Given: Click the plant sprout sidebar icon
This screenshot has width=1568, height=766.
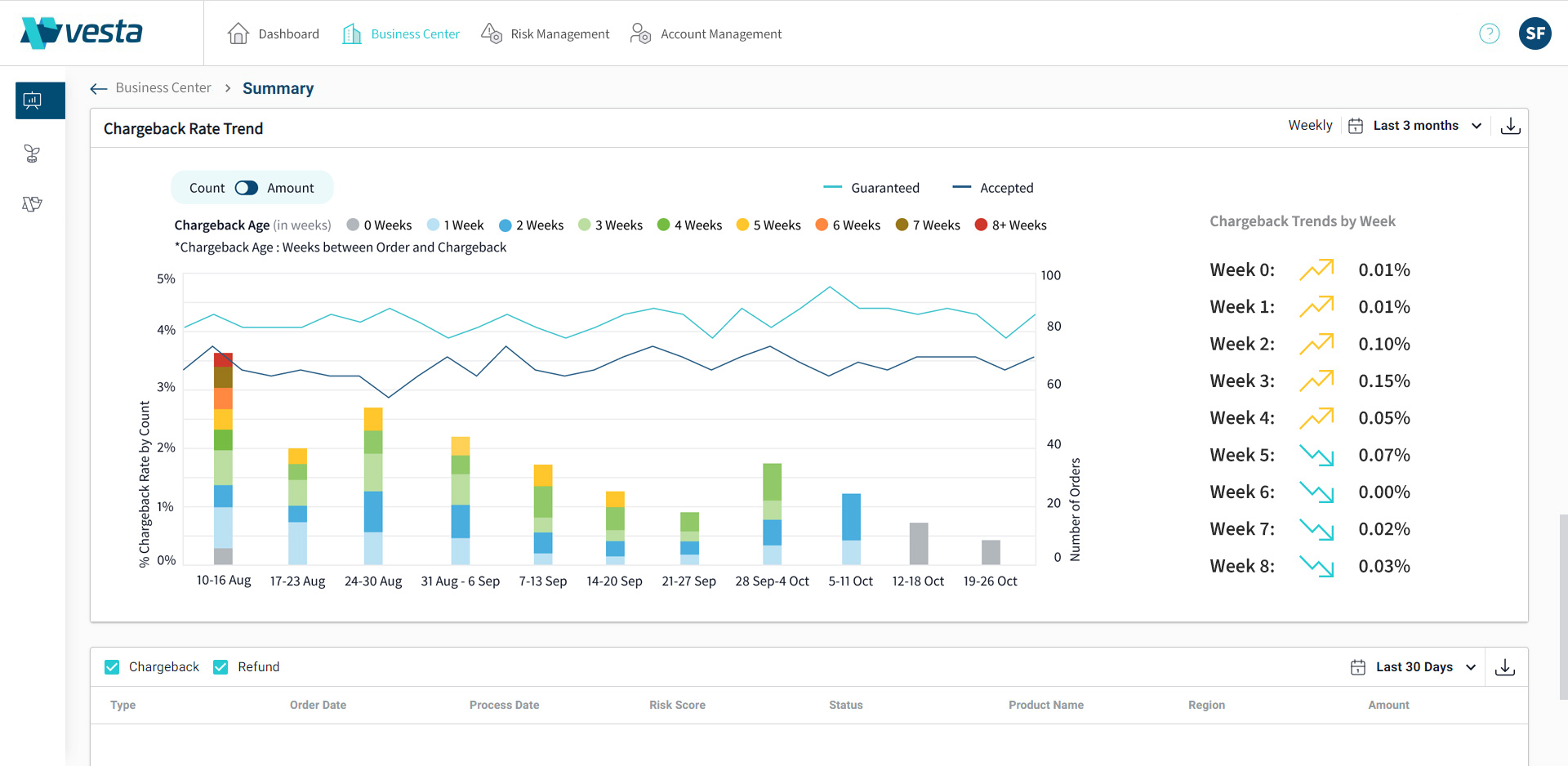Looking at the screenshot, I should point(33,154).
